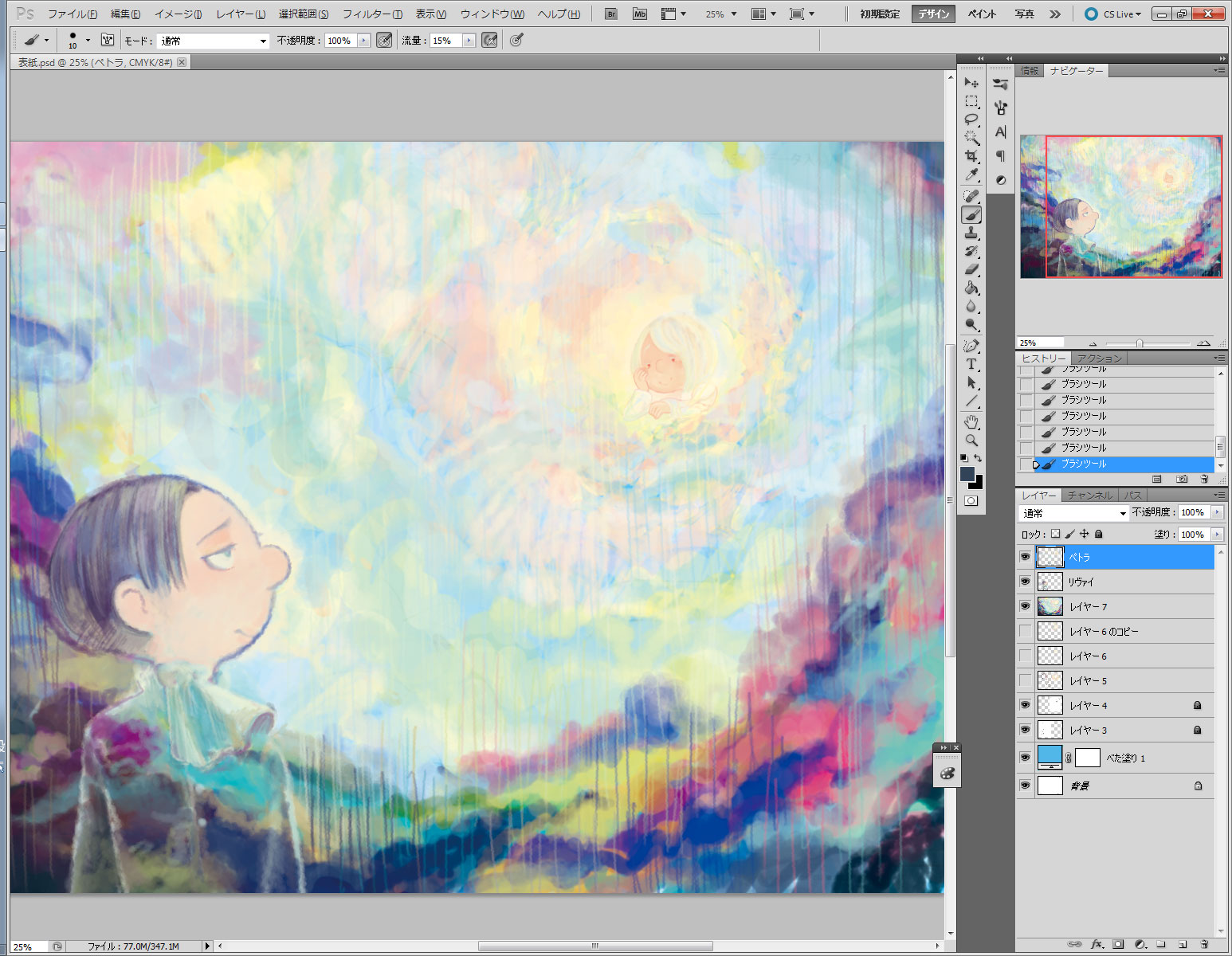Open the Brush Preset picker arrow
Screen dimensions: 1232x956
point(88,40)
